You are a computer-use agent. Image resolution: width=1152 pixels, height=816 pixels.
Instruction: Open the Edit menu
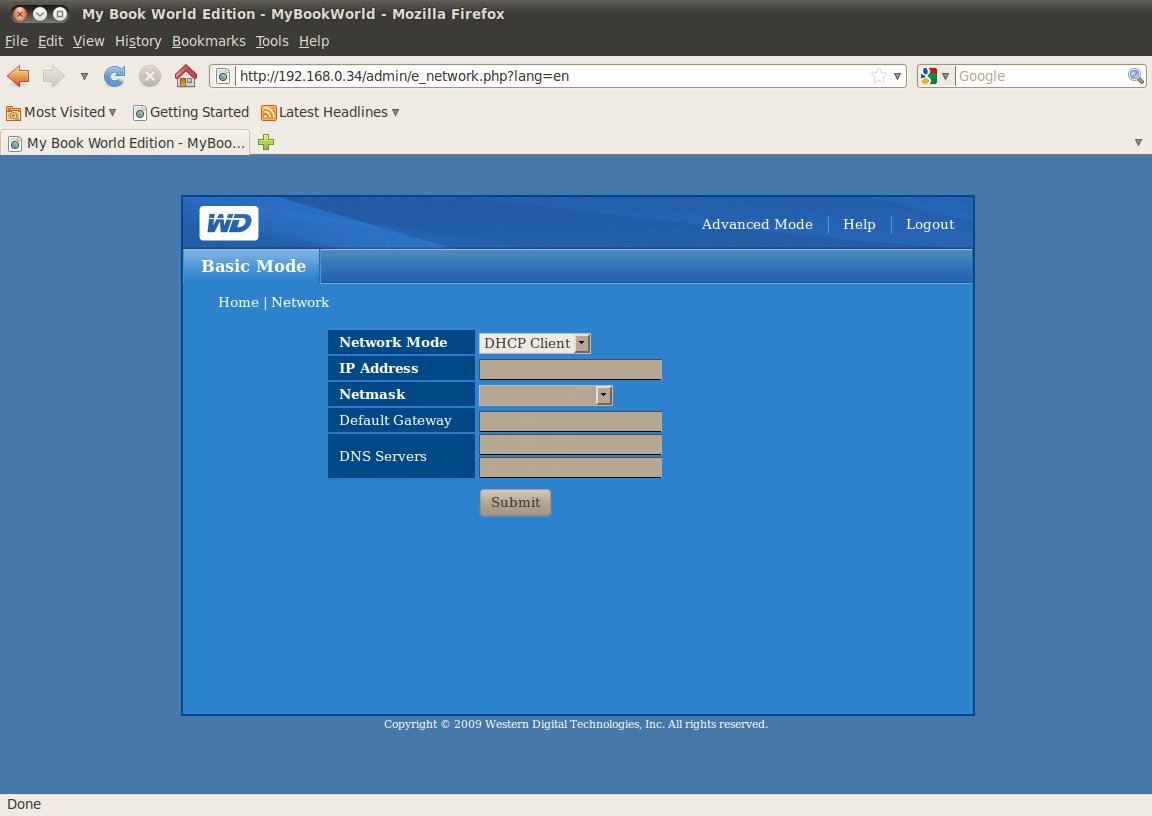pyautogui.click(x=50, y=41)
